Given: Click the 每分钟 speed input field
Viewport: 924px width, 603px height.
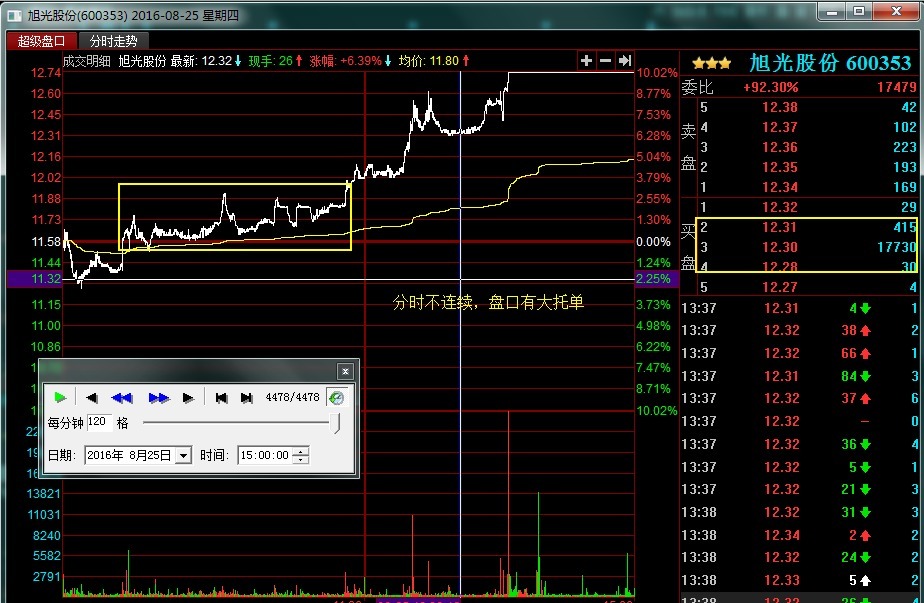Looking at the screenshot, I should pos(99,423).
